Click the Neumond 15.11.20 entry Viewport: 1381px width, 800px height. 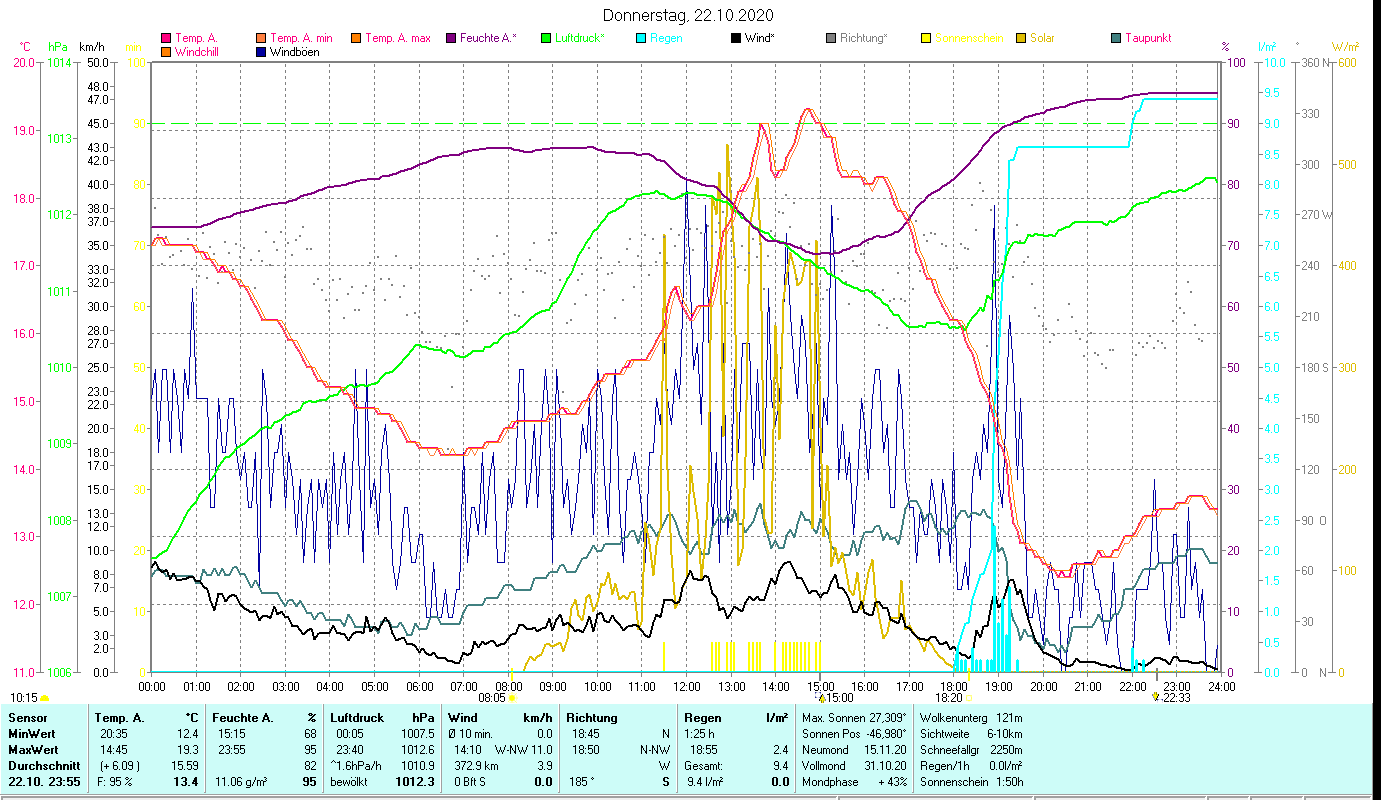(856, 749)
